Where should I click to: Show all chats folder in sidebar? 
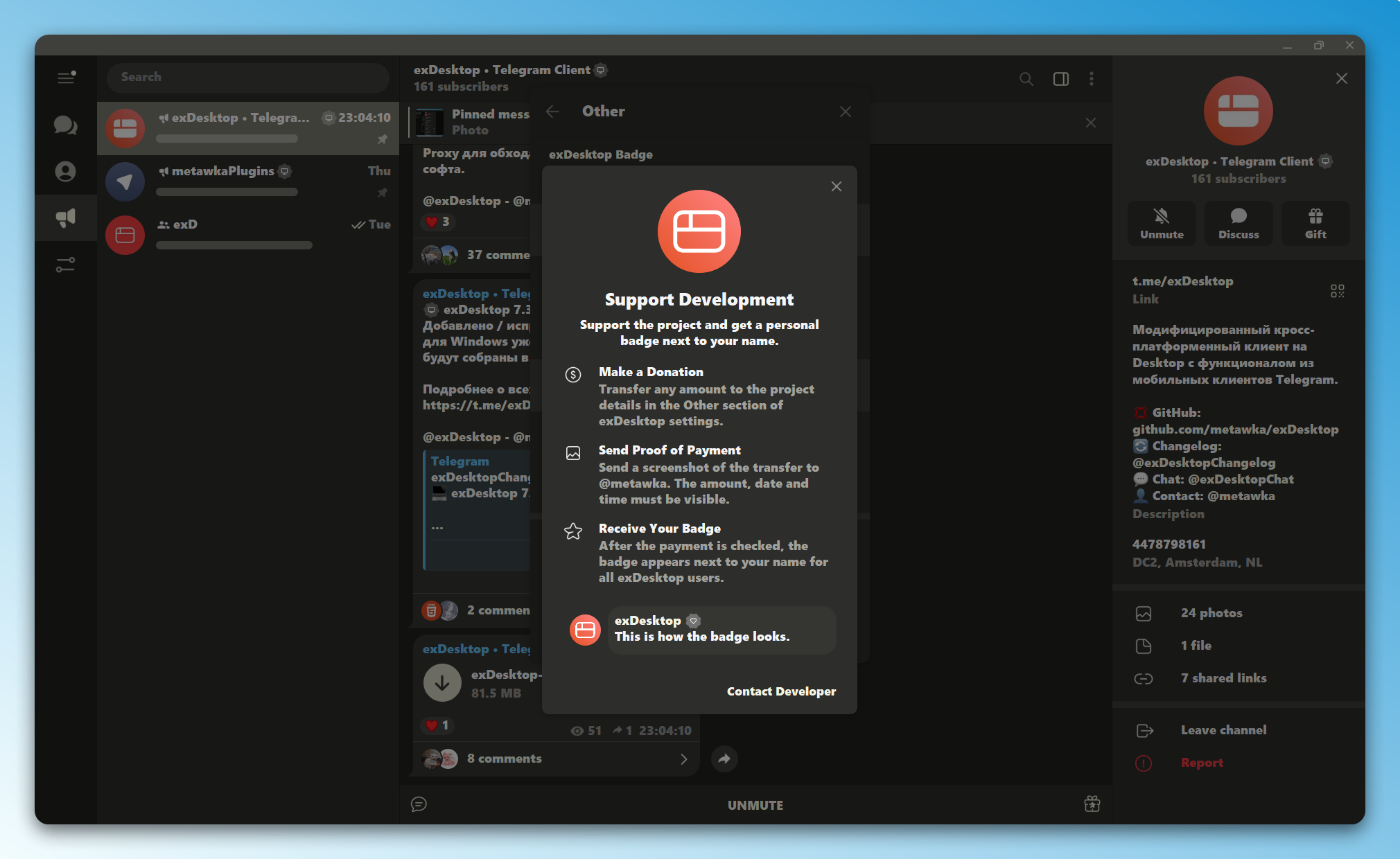(x=66, y=125)
